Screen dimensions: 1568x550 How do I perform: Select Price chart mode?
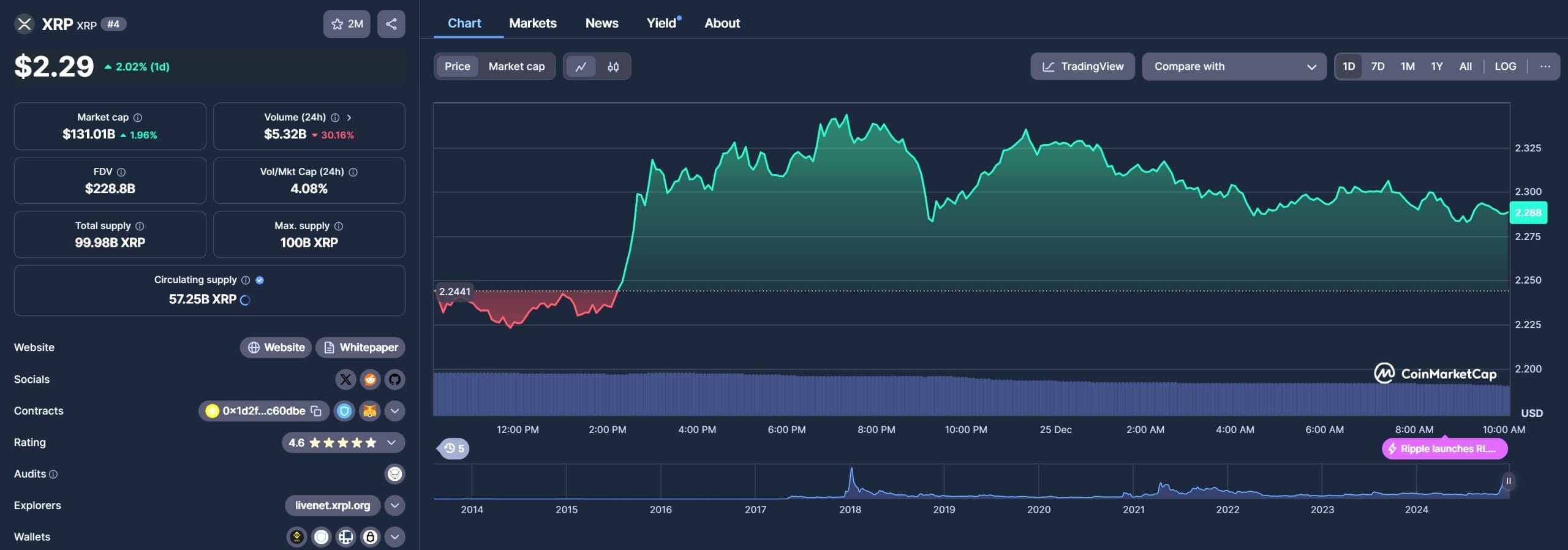pos(458,67)
